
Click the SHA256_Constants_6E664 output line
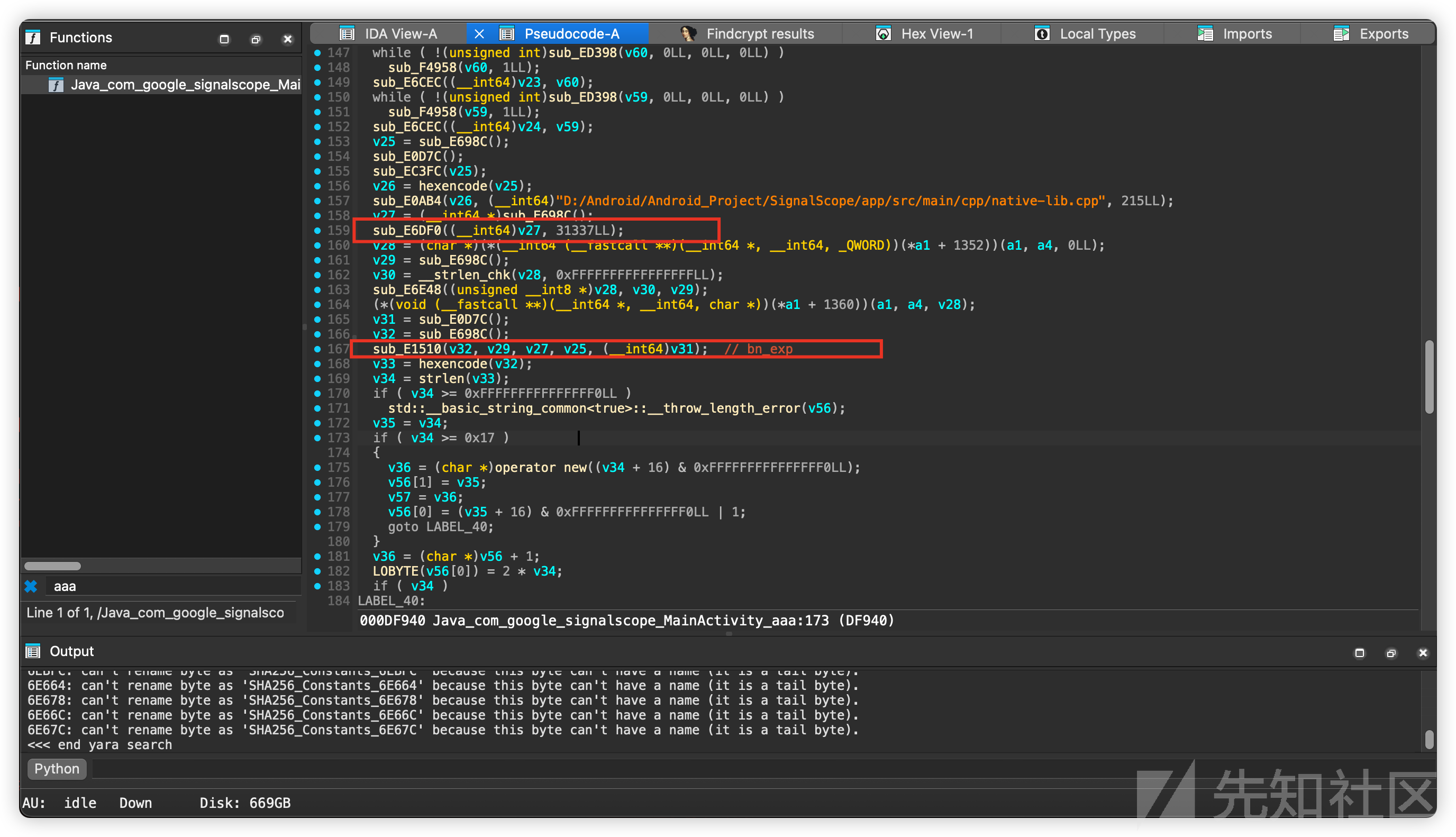coord(443,686)
